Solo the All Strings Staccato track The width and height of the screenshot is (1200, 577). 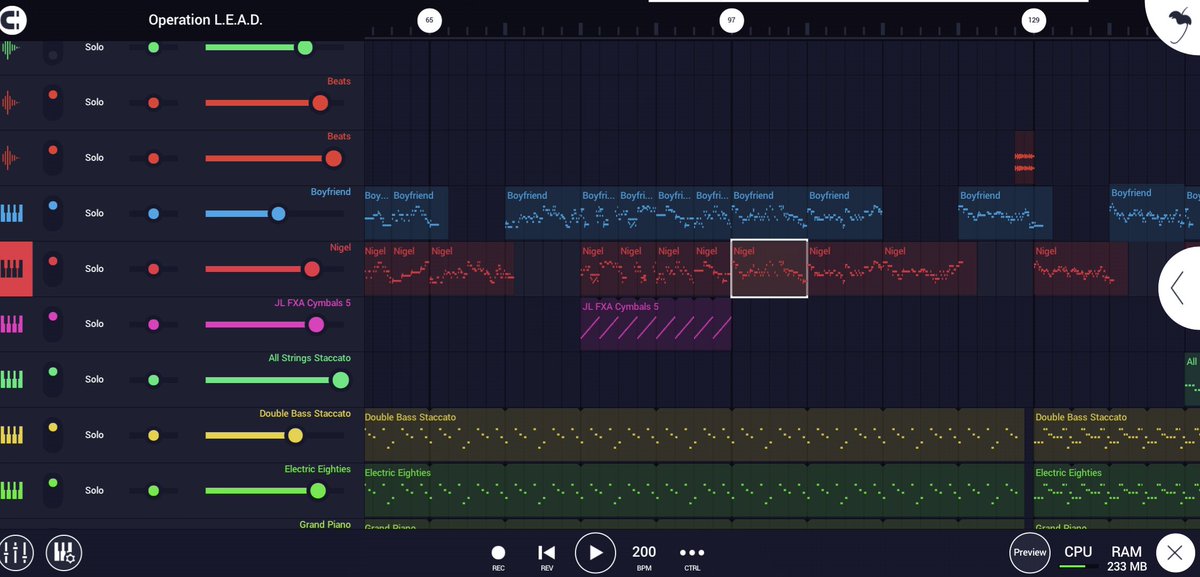pos(94,380)
